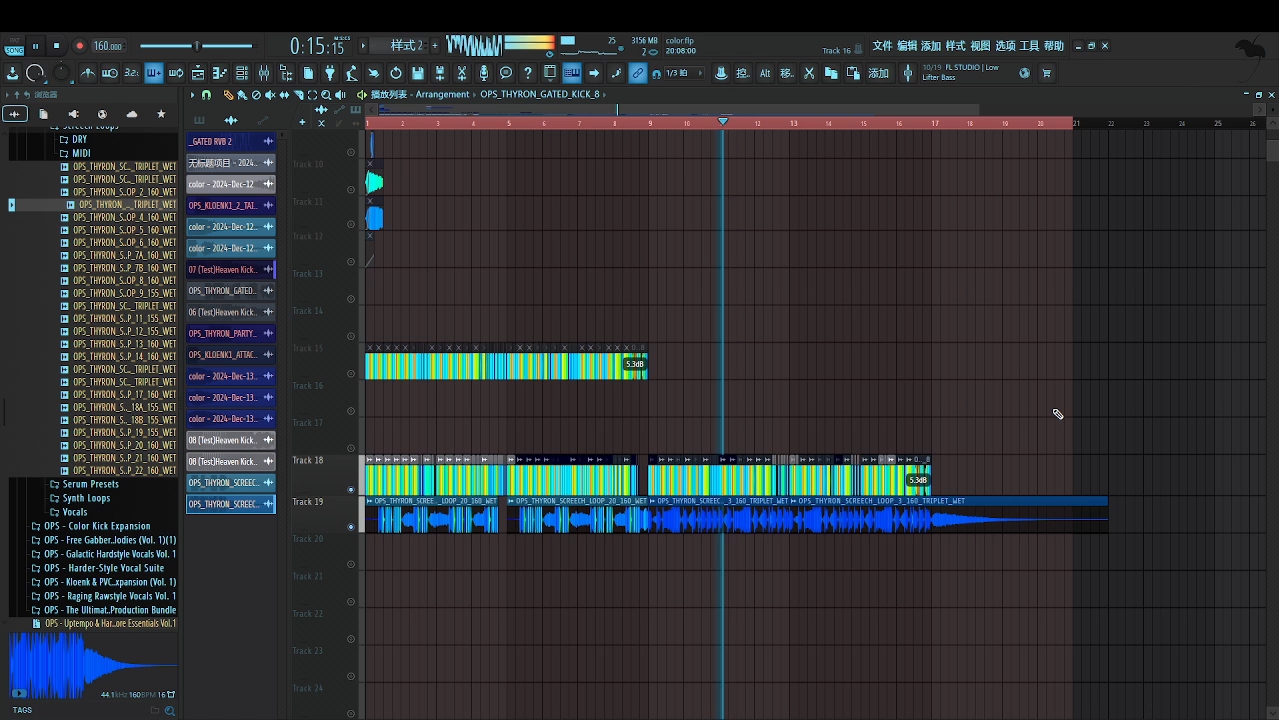
Task: Open the globe online content icon
Action: click(x=1024, y=73)
